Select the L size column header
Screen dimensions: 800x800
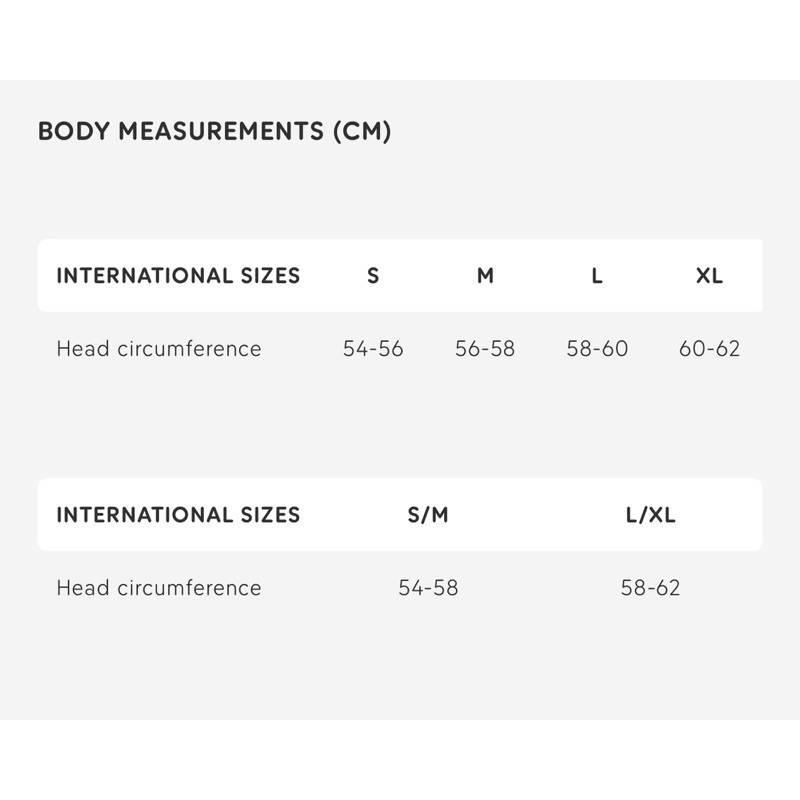[x=597, y=276]
